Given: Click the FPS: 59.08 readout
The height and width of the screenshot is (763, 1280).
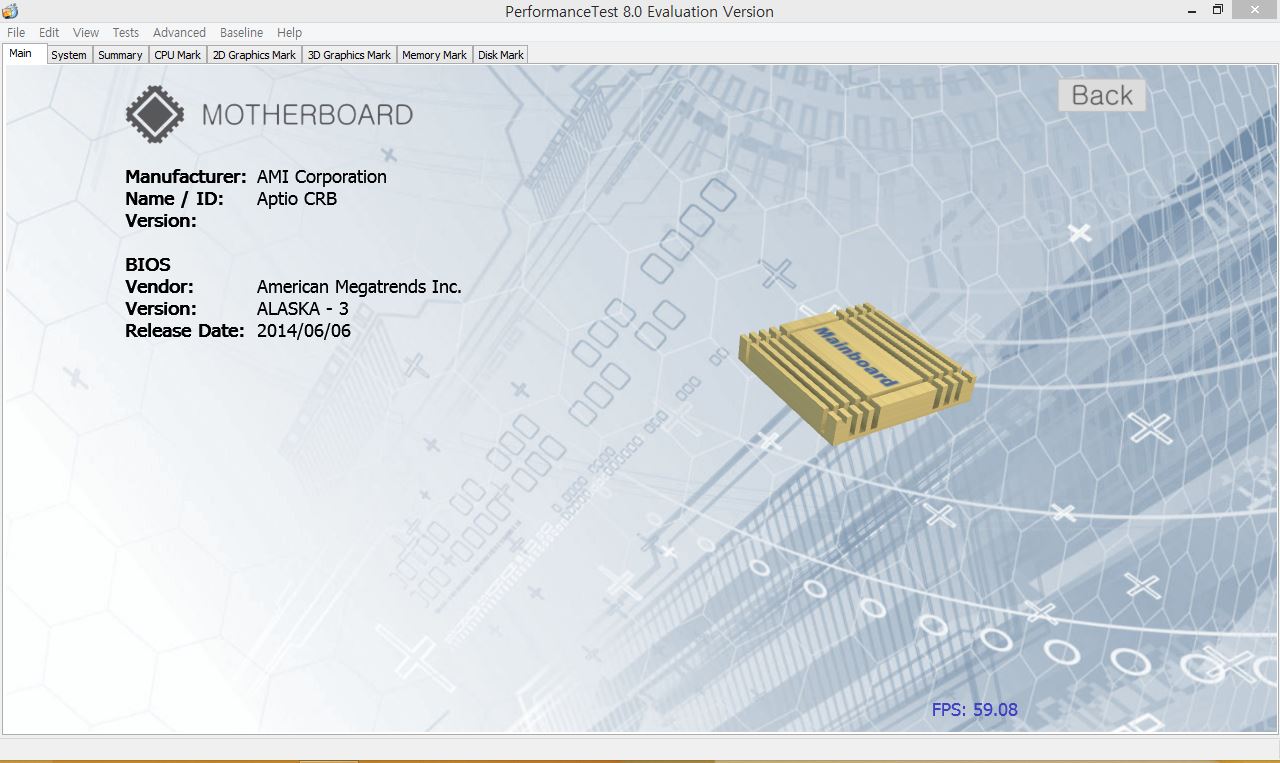Looking at the screenshot, I should tap(975, 710).
